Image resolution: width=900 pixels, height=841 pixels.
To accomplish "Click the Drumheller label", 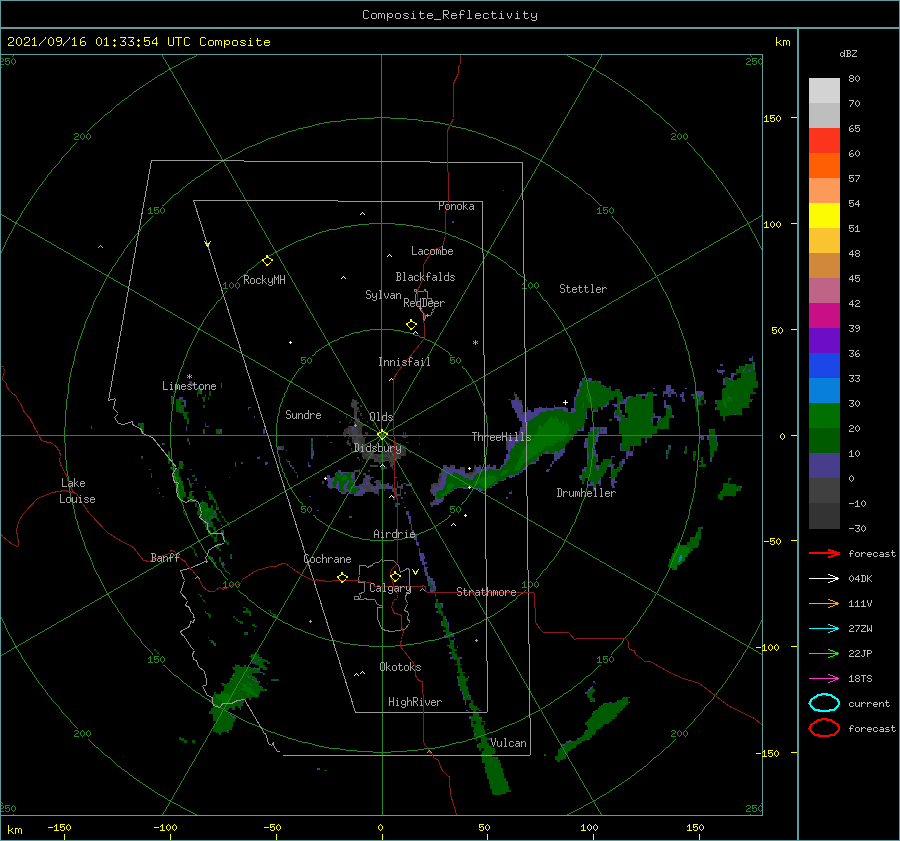I will [586, 493].
